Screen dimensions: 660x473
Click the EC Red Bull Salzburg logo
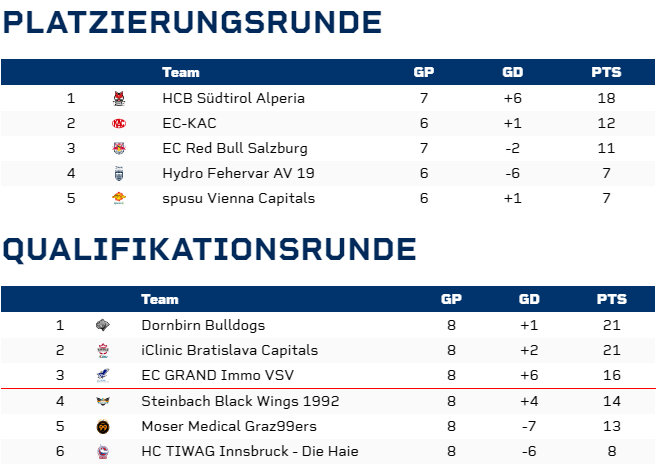pyautogui.click(x=119, y=148)
